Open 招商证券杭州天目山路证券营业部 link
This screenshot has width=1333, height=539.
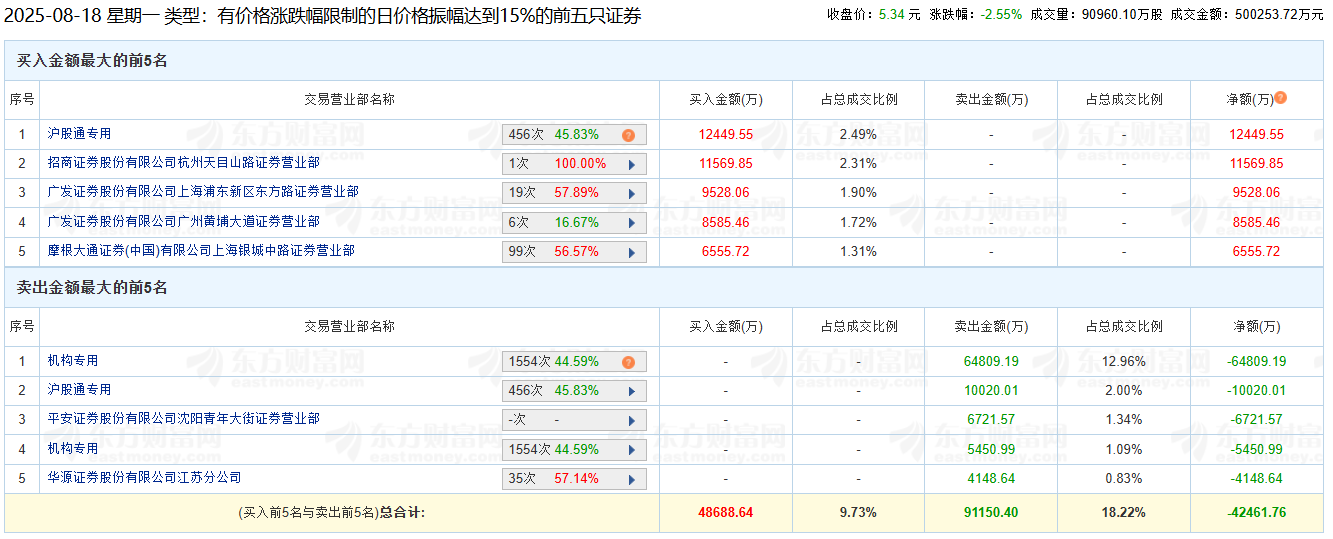[x=183, y=163]
